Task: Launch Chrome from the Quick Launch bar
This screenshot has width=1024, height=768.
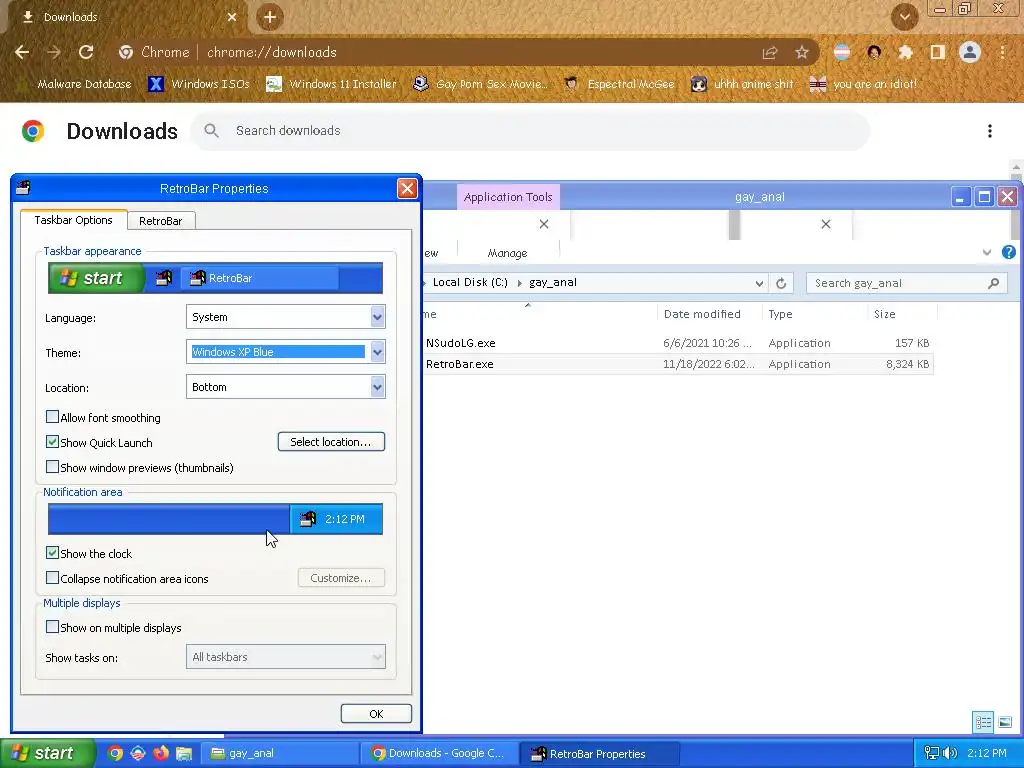Action: (x=115, y=753)
